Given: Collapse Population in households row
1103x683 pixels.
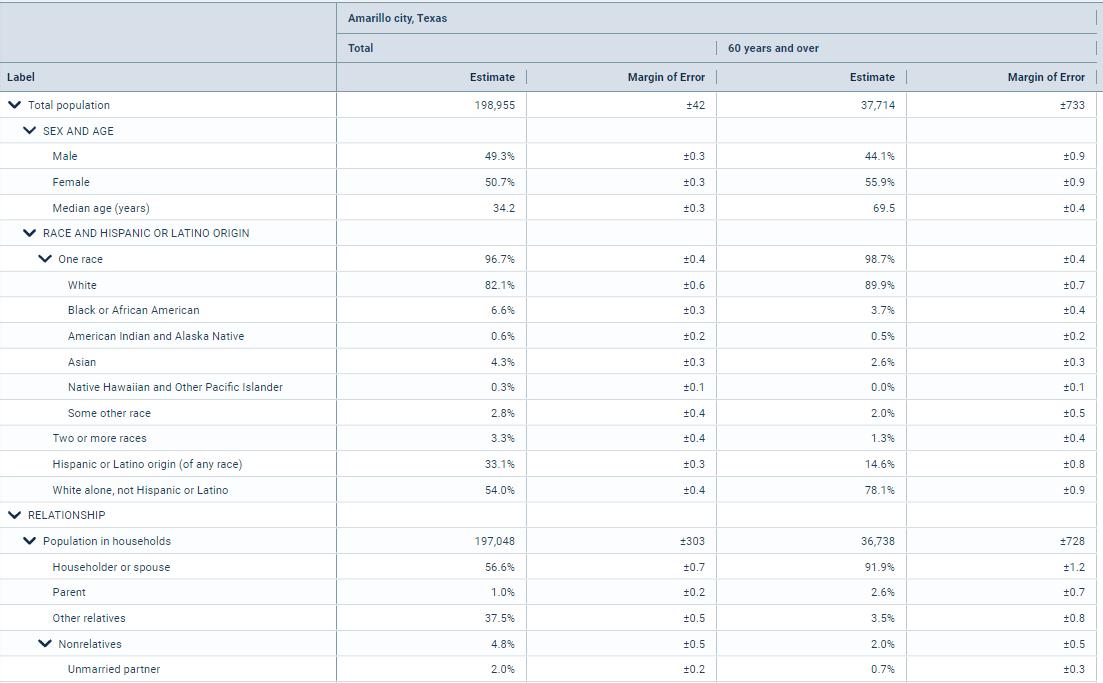Looking at the screenshot, I should [x=29, y=541].
